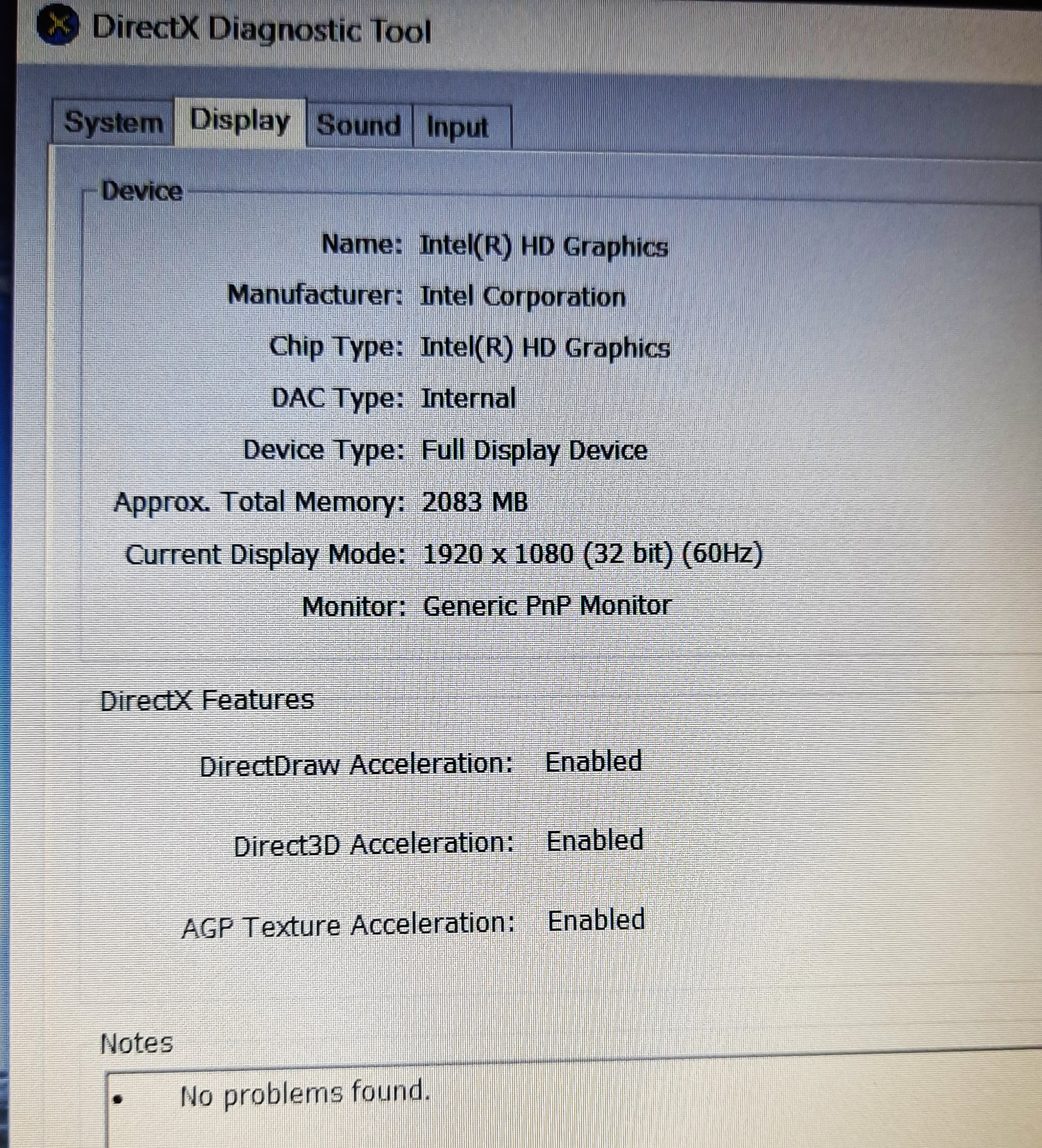The height and width of the screenshot is (1148, 1042).
Task: Select the 'Enabled' status for Direct3D Acceleration
Action: [595, 841]
